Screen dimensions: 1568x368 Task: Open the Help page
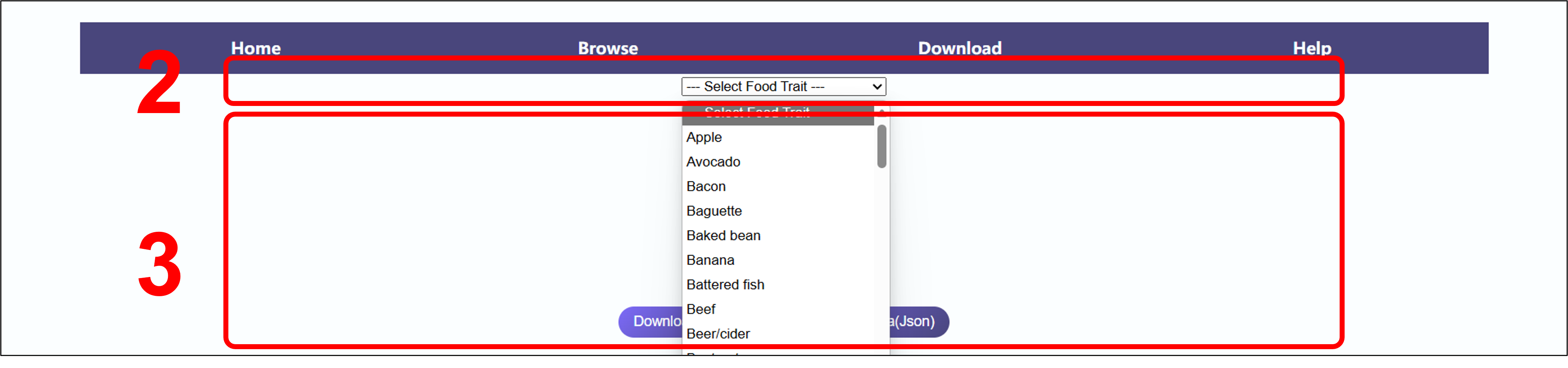[1312, 48]
